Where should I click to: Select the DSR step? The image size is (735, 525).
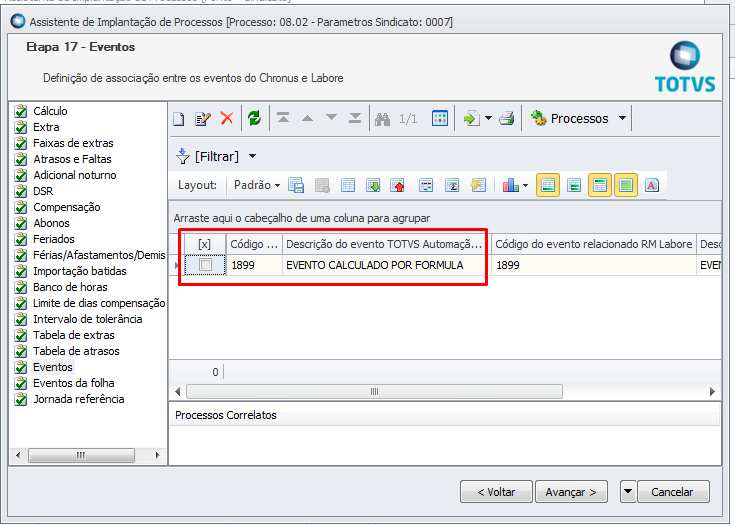coord(43,191)
